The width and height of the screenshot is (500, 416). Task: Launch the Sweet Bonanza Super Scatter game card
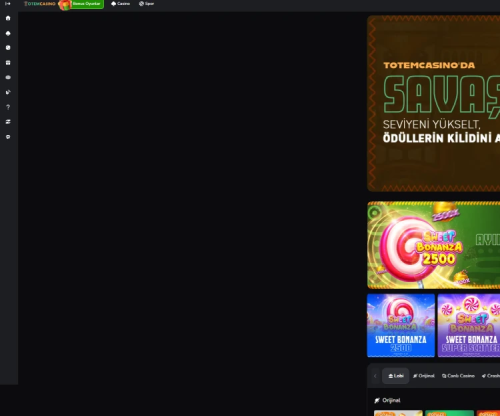pos(469,325)
